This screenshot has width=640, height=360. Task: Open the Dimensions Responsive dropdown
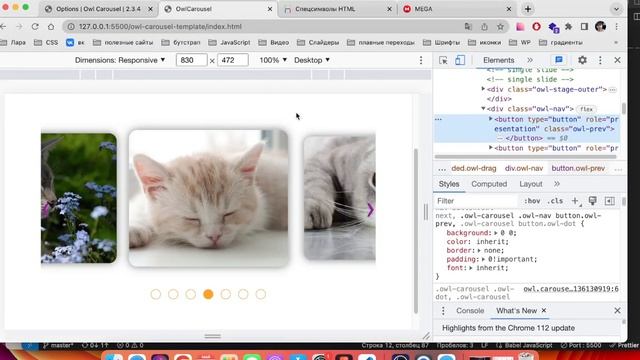point(120,60)
